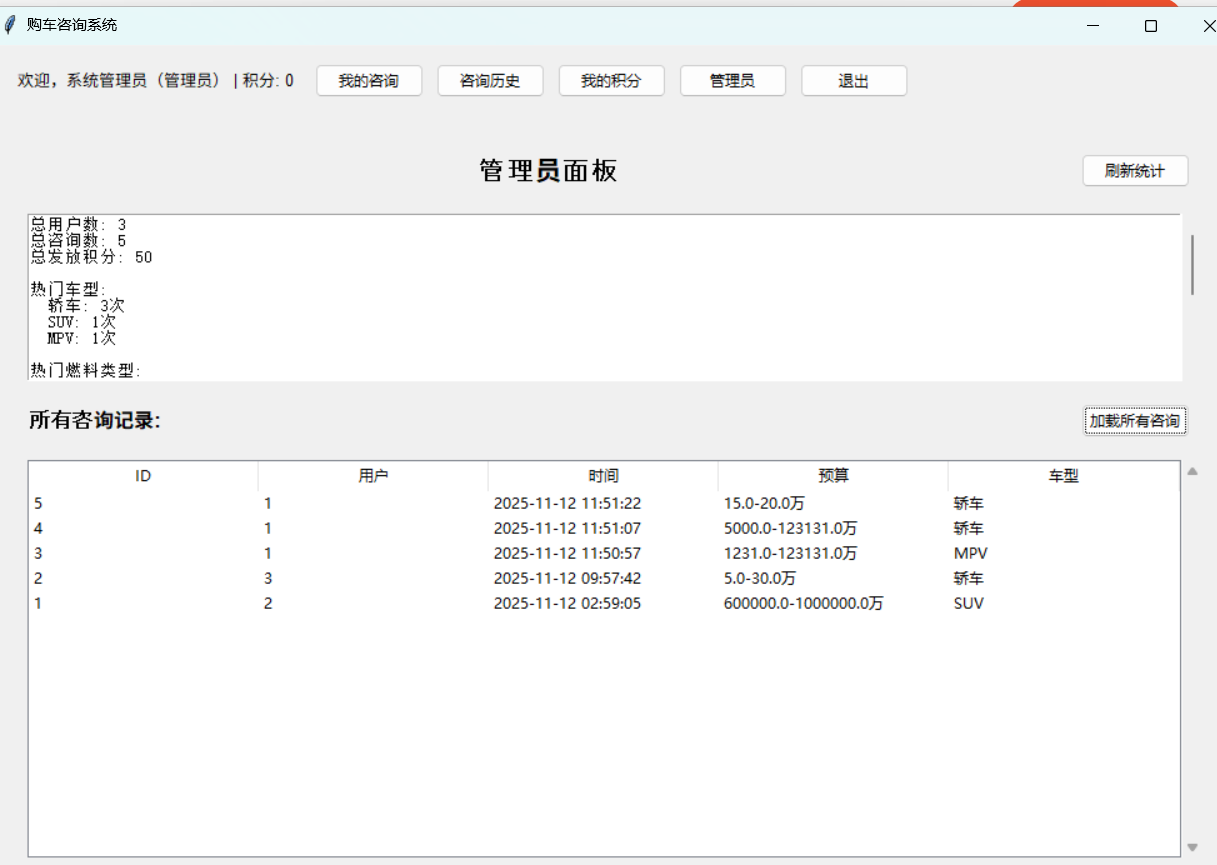Click the records table scroll-down arrow
Image resolution: width=1217 pixels, height=865 pixels.
click(x=1192, y=847)
